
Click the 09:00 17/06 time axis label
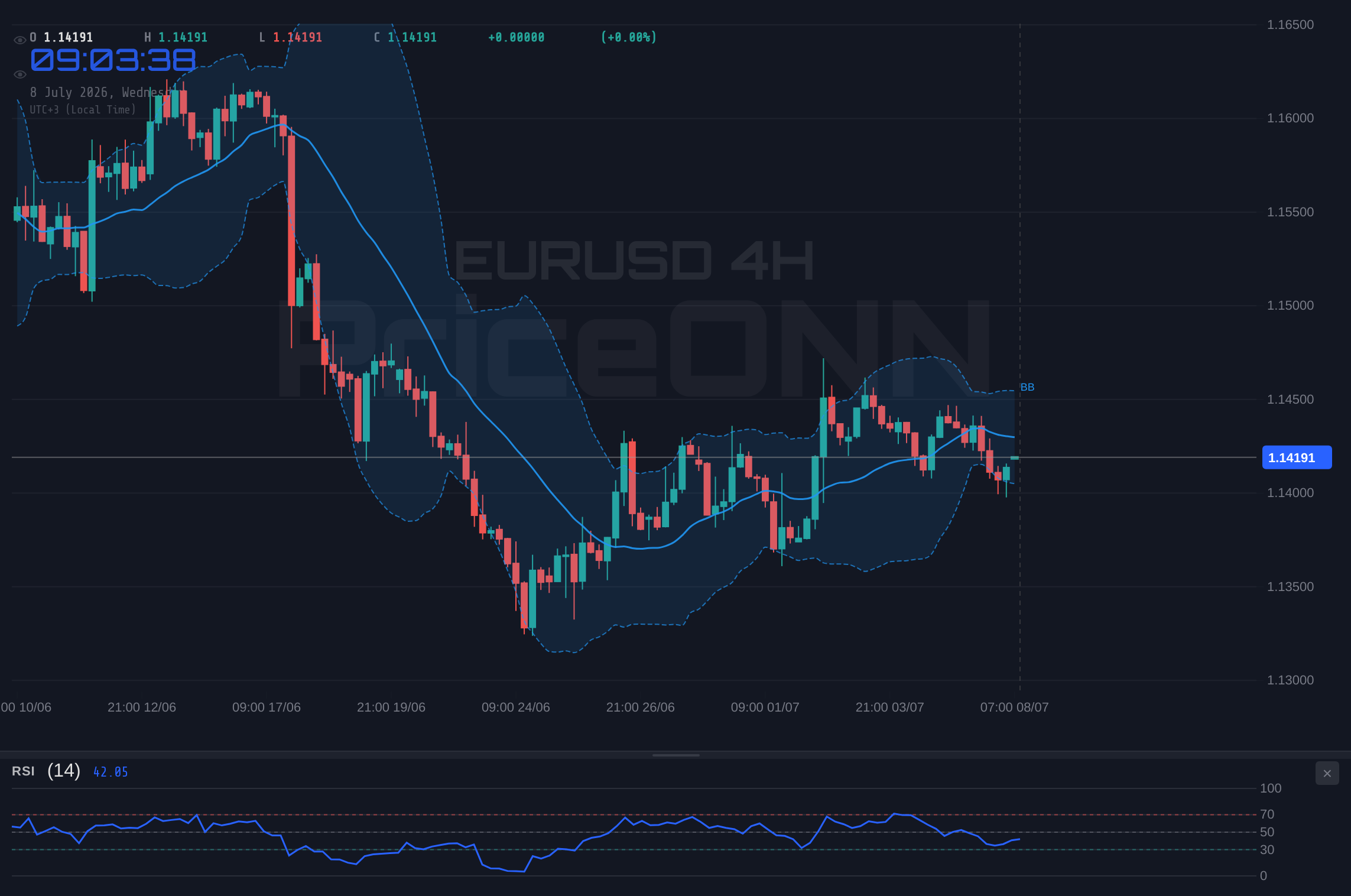tap(267, 707)
